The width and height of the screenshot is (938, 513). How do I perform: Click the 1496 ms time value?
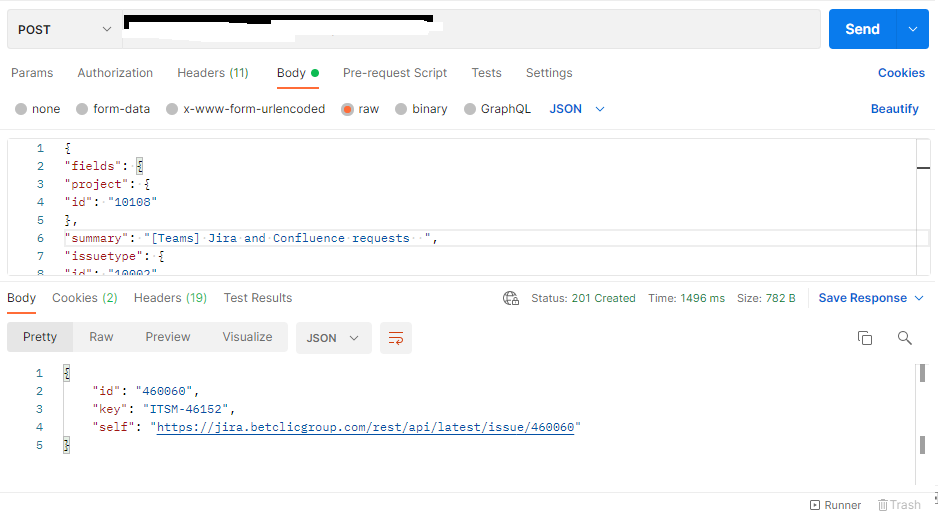point(702,298)
